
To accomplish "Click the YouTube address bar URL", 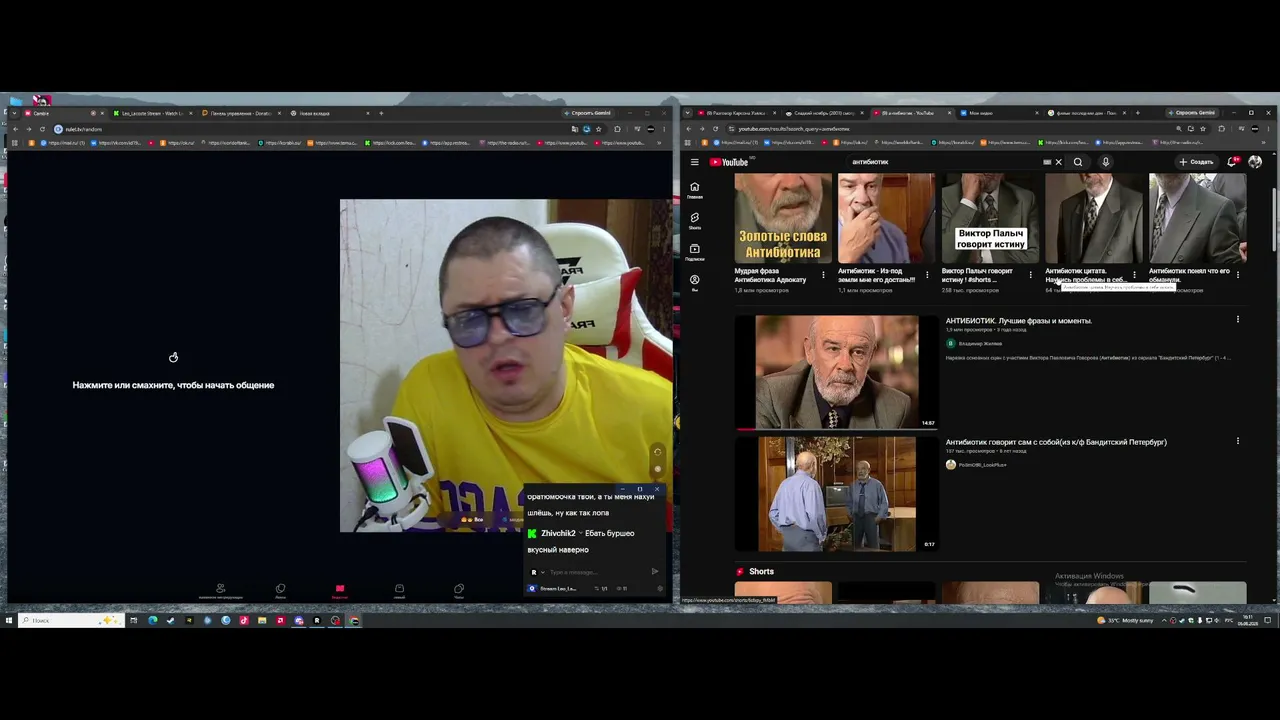I will (794, 129).
